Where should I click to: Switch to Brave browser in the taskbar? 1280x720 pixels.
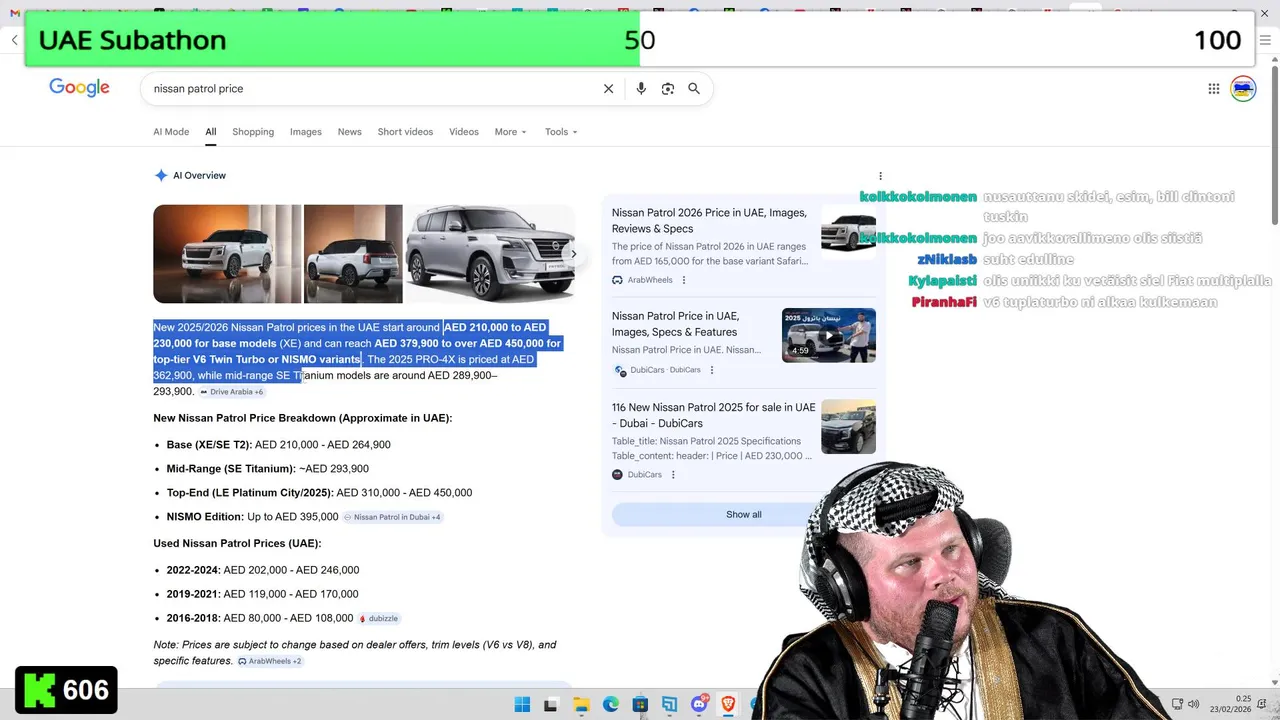click(728, 705)
